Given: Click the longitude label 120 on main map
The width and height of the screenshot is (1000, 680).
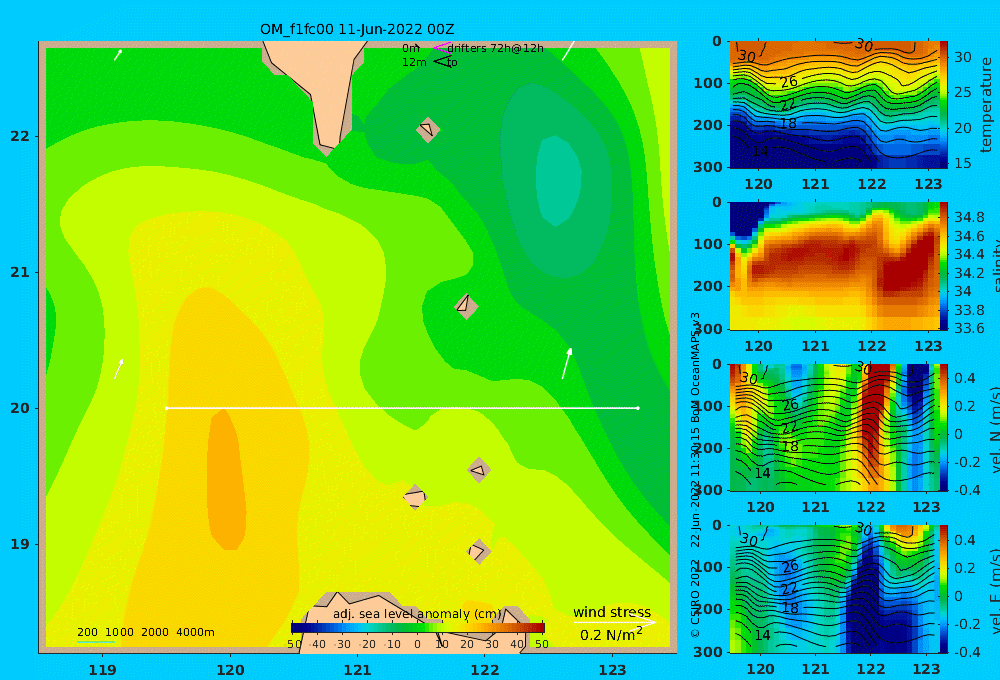Looking at the screenshot, I should coord(230,670).
